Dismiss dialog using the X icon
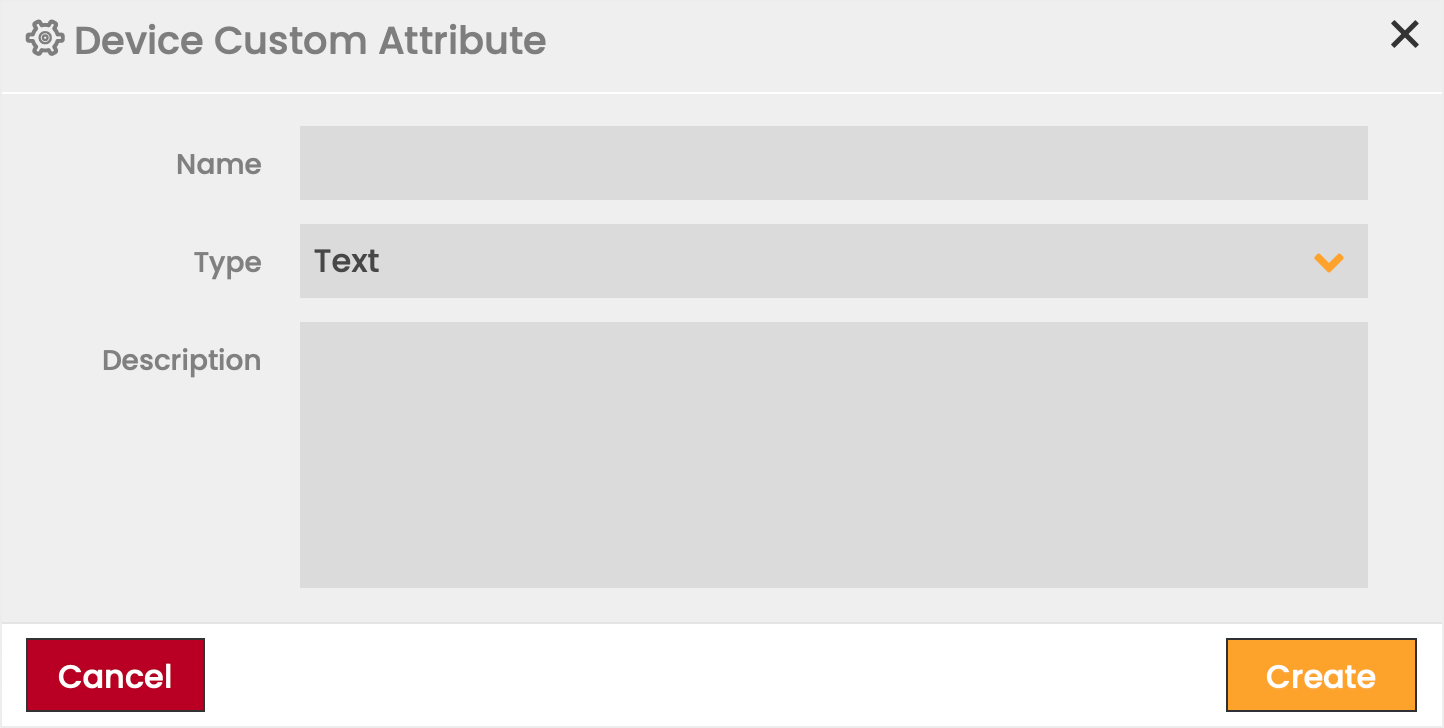Screen dimensions: 1444x728 pyautogui.click(x=1404, y=35)
